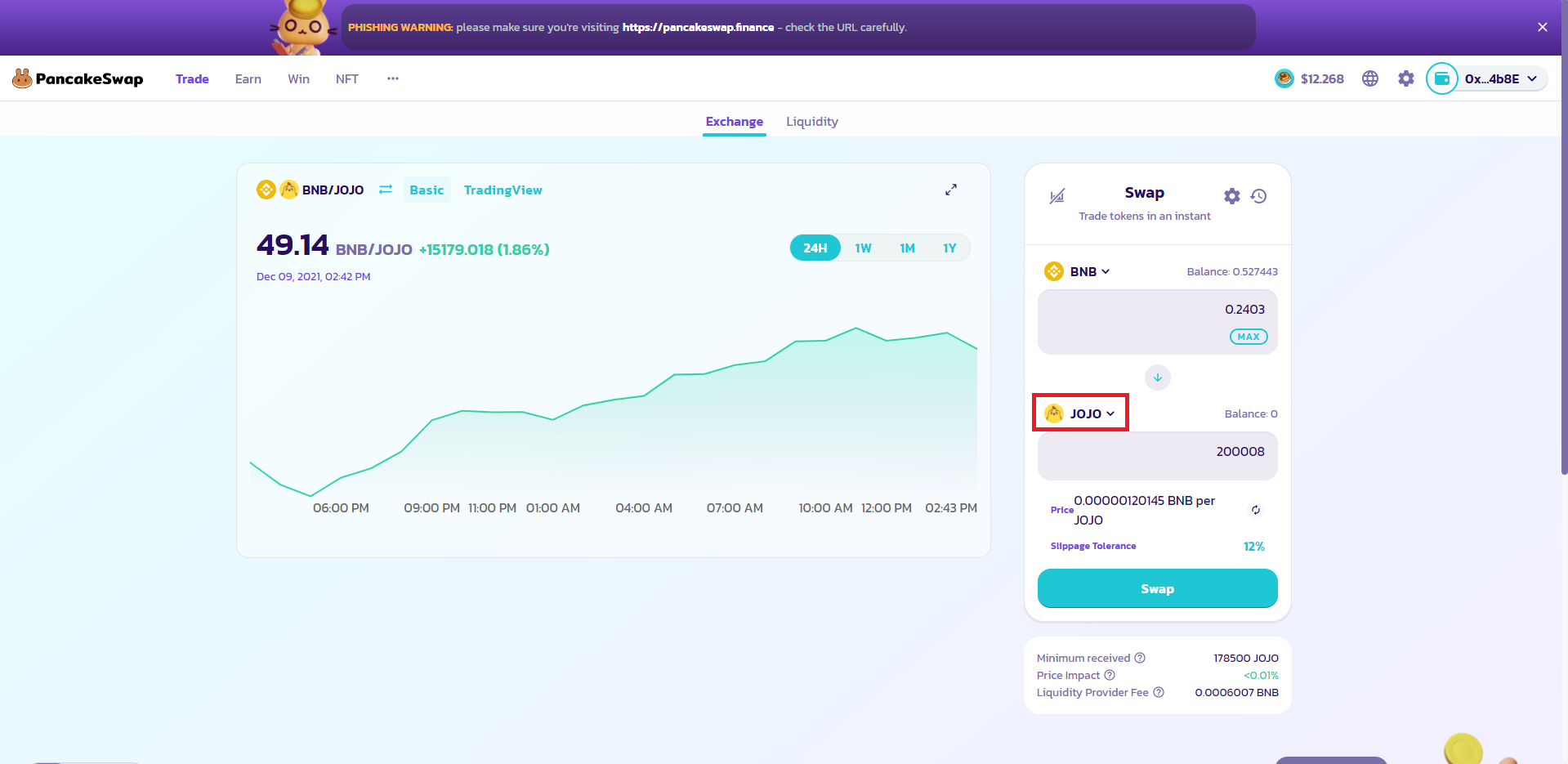Click the BNB icon in swap panel
Viewport: 1568px width, 764px height.
coord(1054,271)
